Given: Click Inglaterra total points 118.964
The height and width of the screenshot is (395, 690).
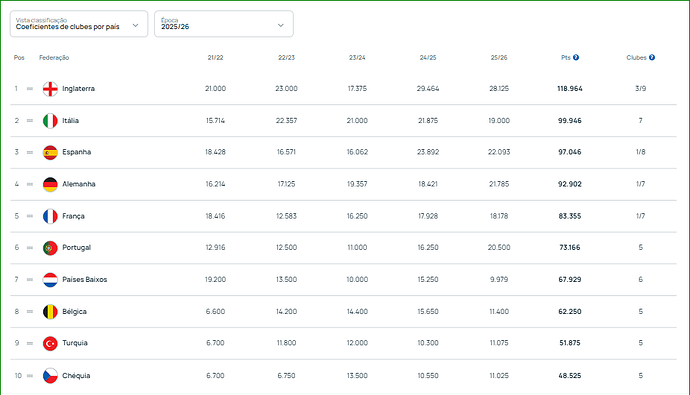Looking at the screenshot, I should point(570,88).
